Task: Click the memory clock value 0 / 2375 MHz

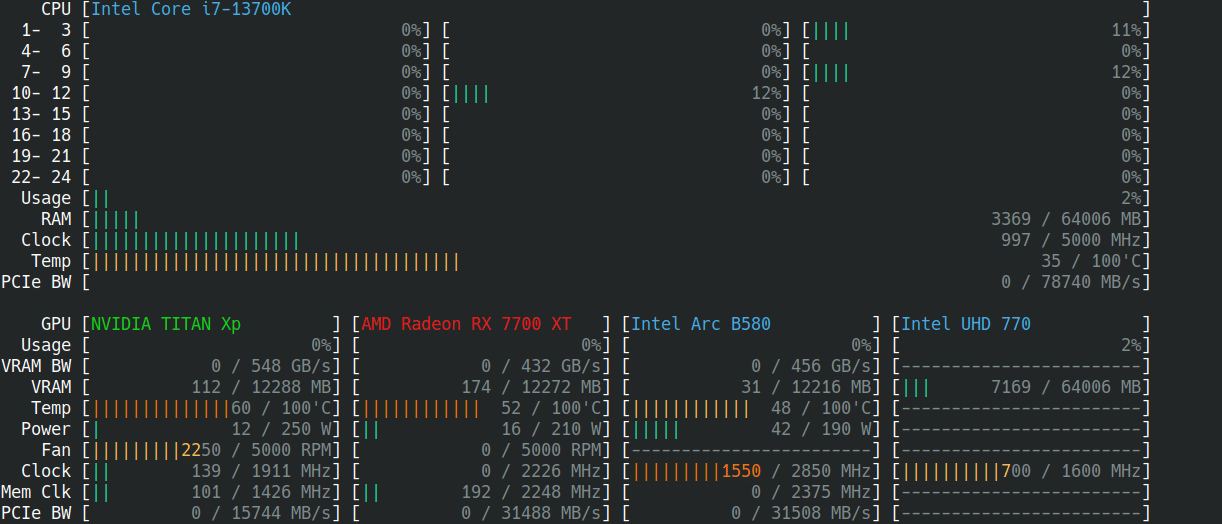Action: 811,492
